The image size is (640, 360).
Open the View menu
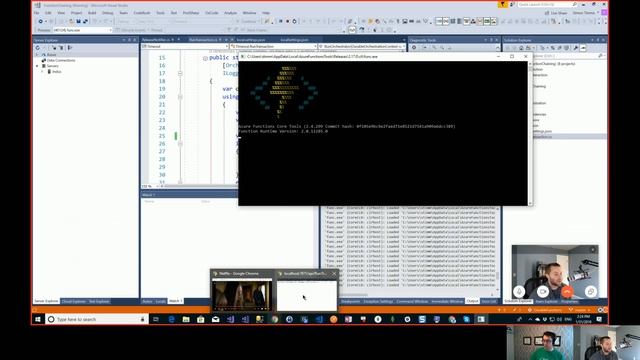click(61, 13)
